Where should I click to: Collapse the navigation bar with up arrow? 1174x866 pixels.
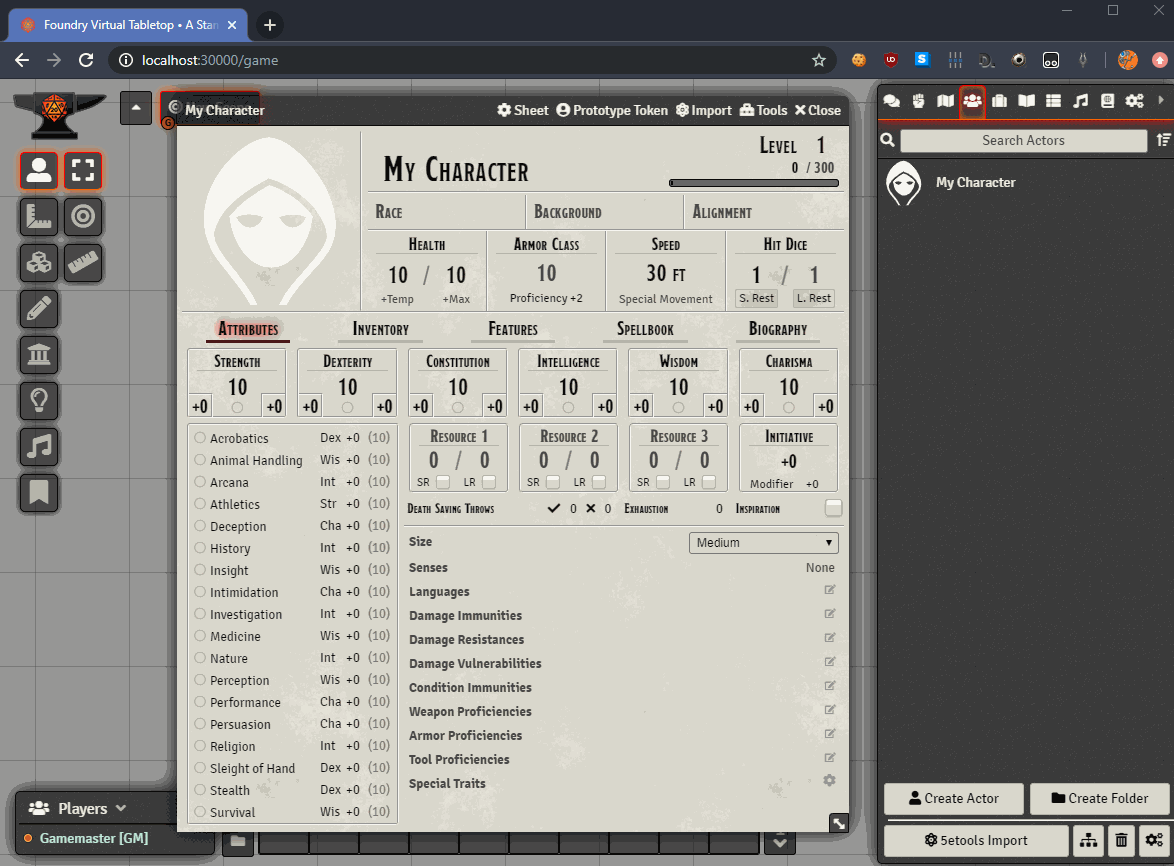[x=136, y=108]
